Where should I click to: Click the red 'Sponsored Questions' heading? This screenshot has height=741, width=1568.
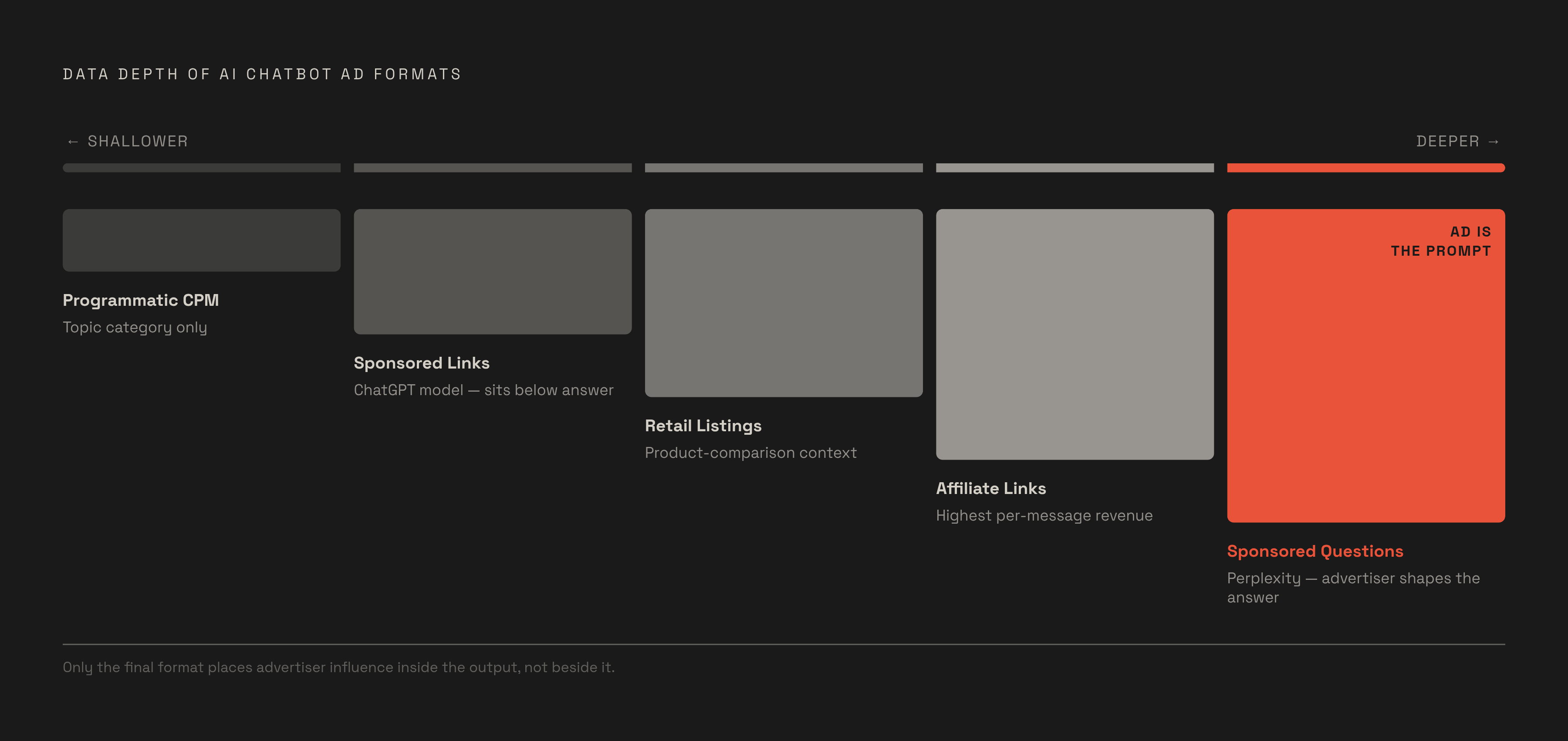pos(1315,551)
